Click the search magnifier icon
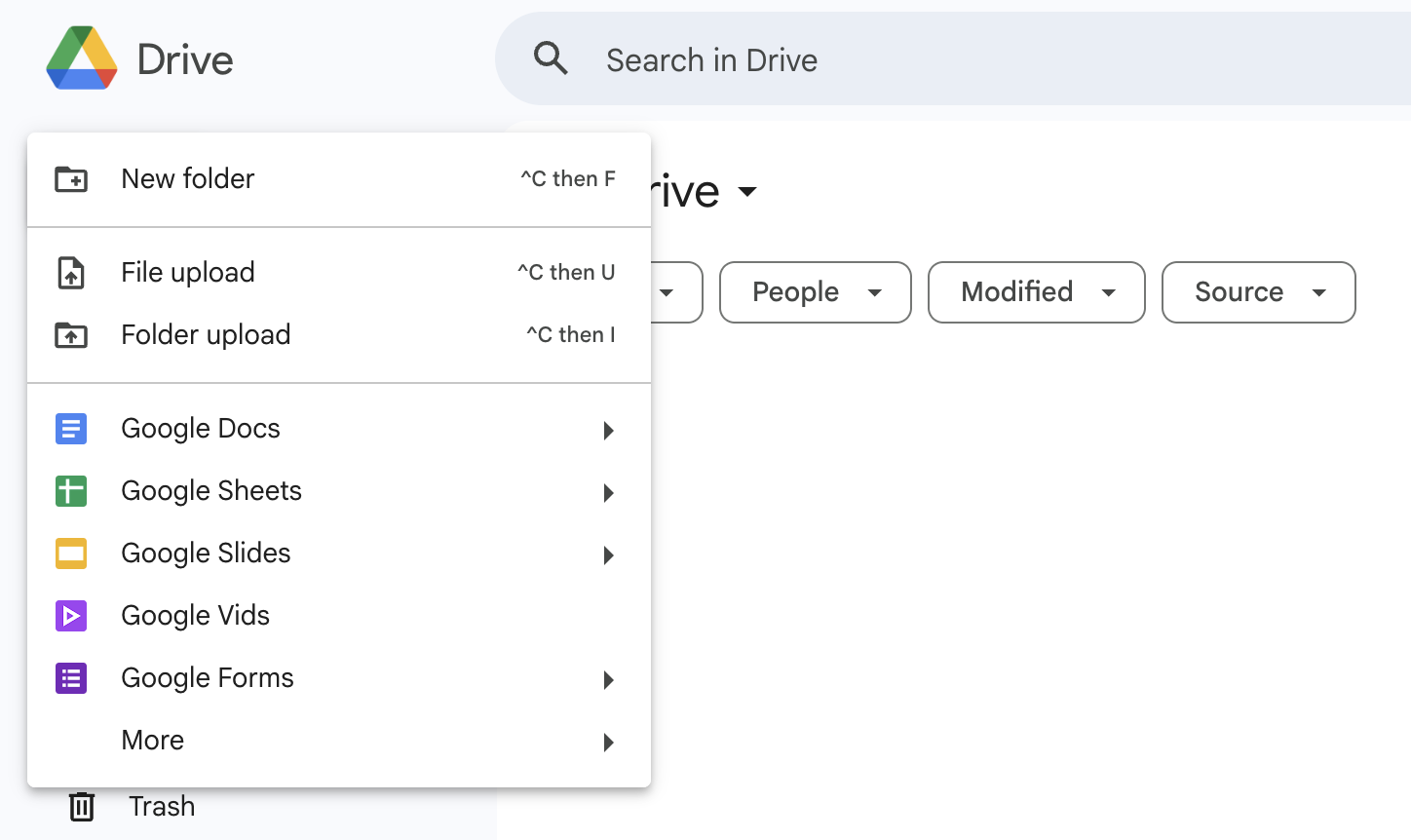 coord(551,58)
